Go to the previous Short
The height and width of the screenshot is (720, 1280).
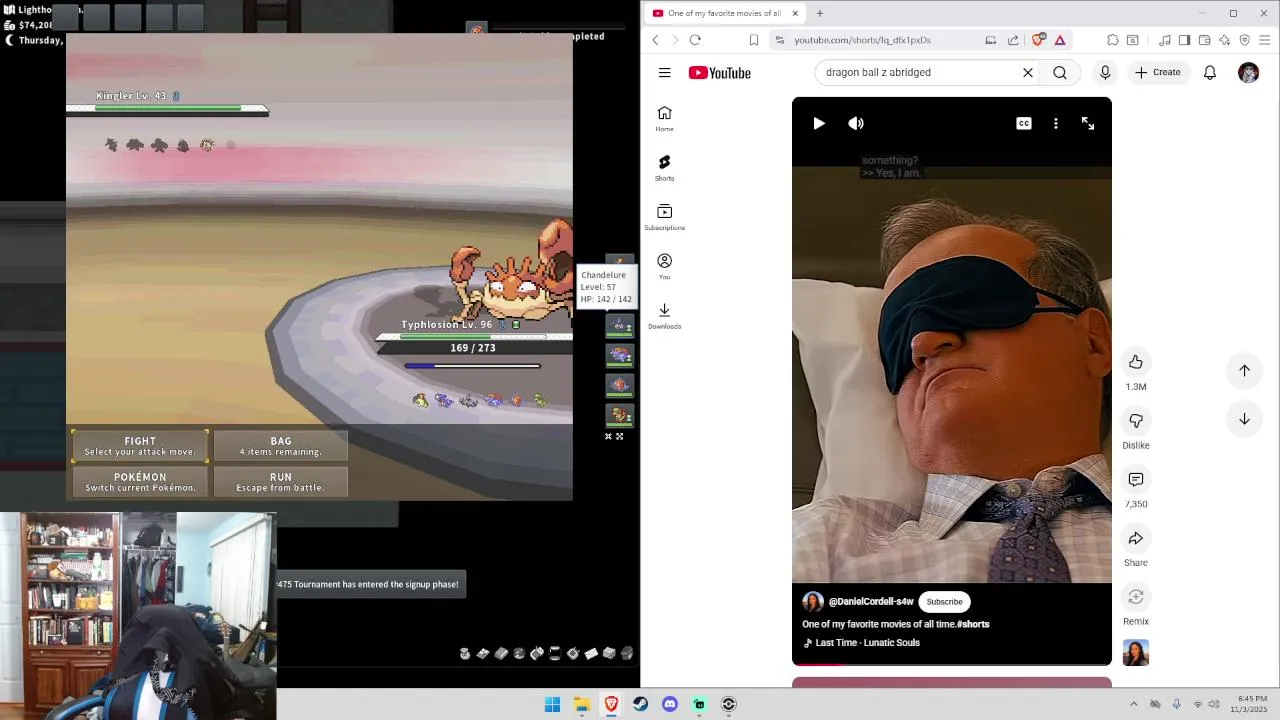click(x=1245, y=370)
